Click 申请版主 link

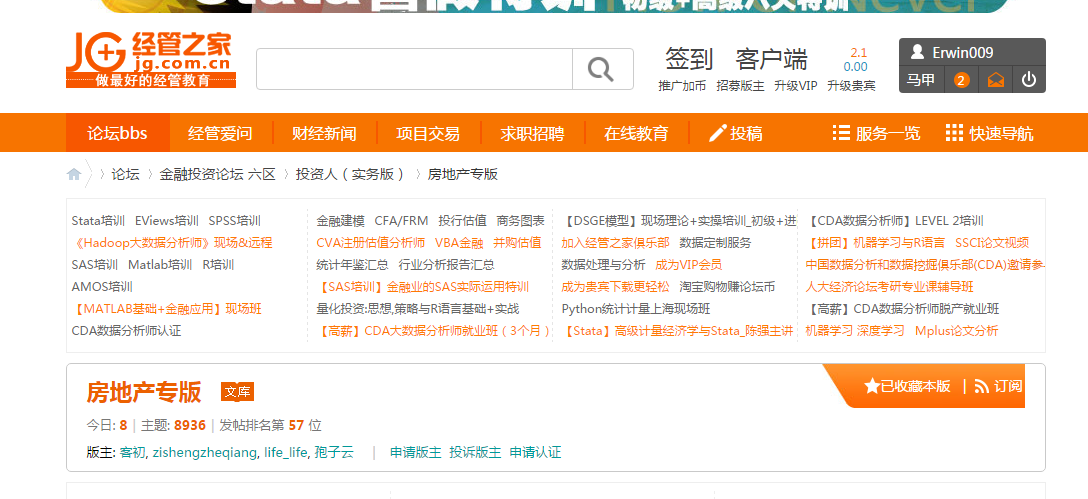(x=416, y=453)
